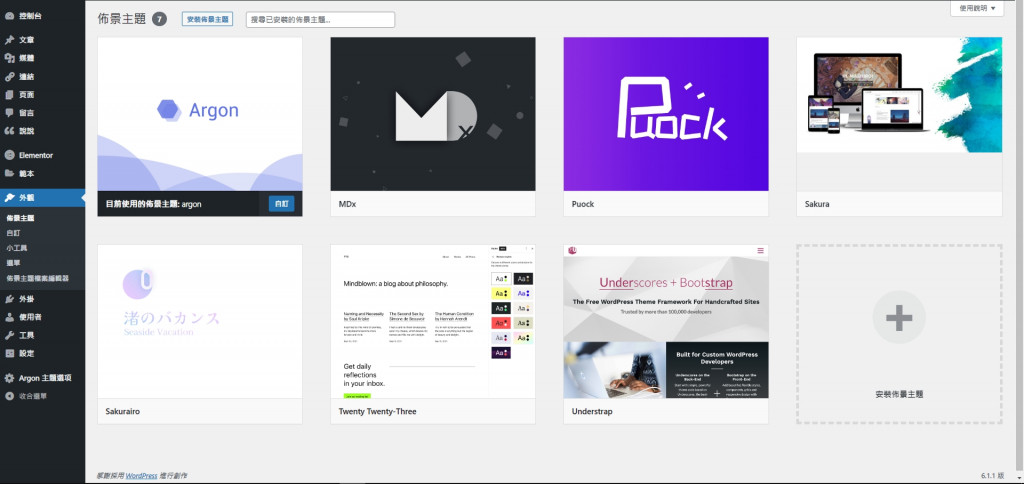Click the "Puock" theme name label
1024x484 pixels.
(x=583, y=204)
